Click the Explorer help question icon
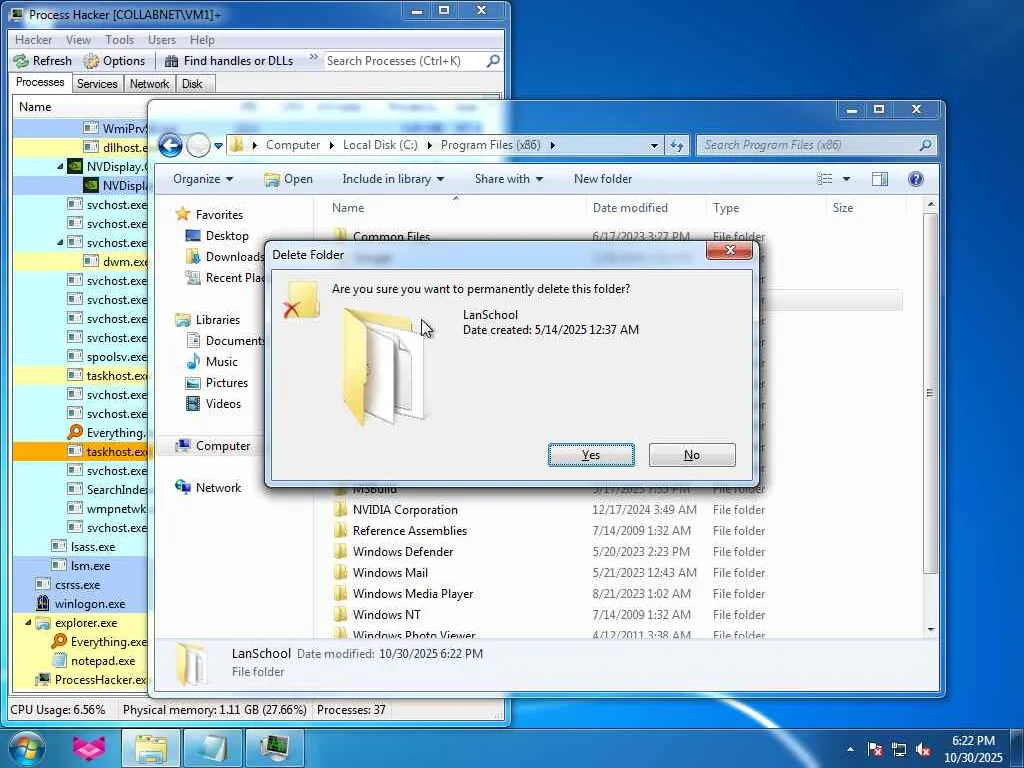This screenshot has height=768, width=1024. pyautogui.click(x=916, y=179)
